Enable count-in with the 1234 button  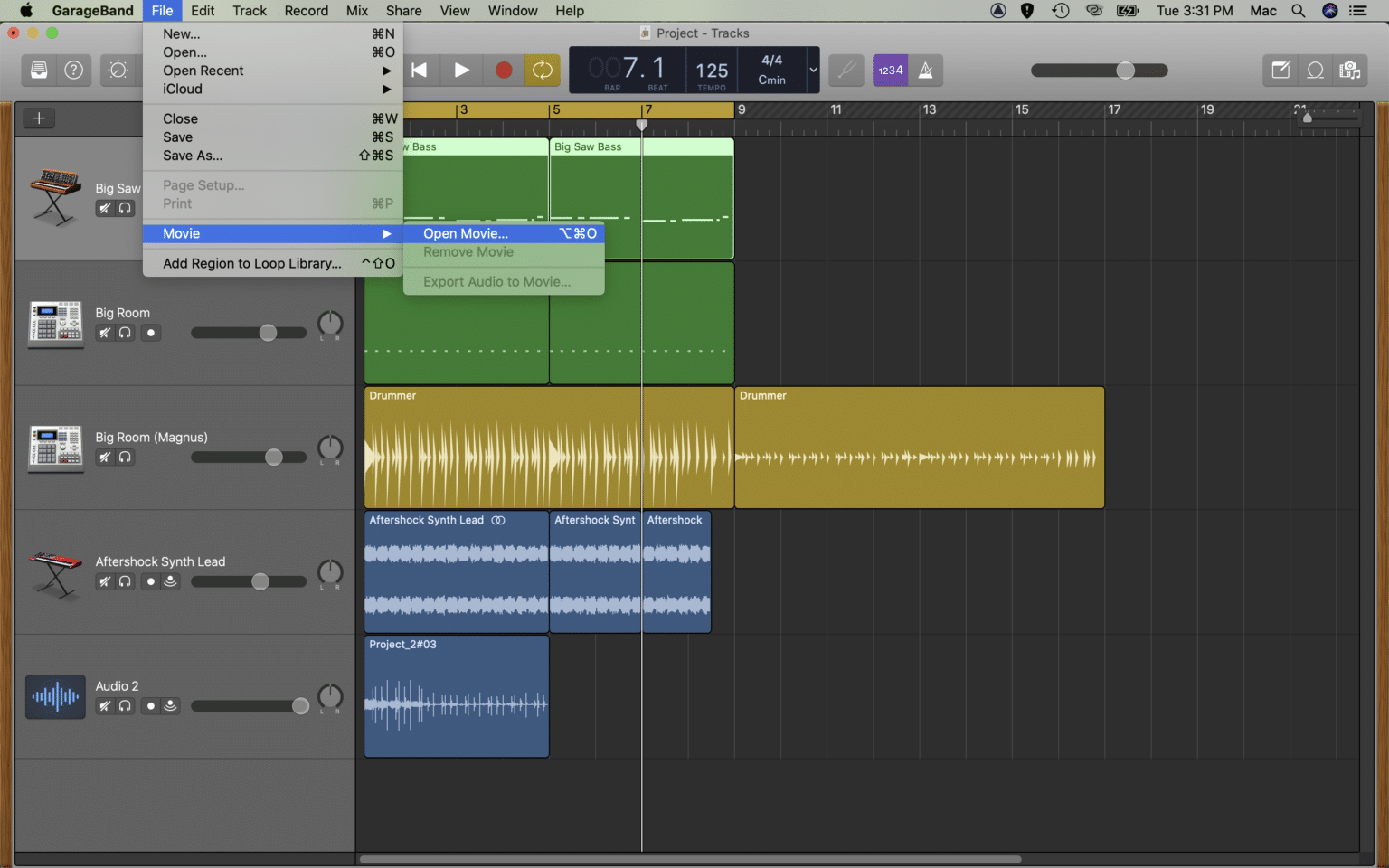point(890,70)
